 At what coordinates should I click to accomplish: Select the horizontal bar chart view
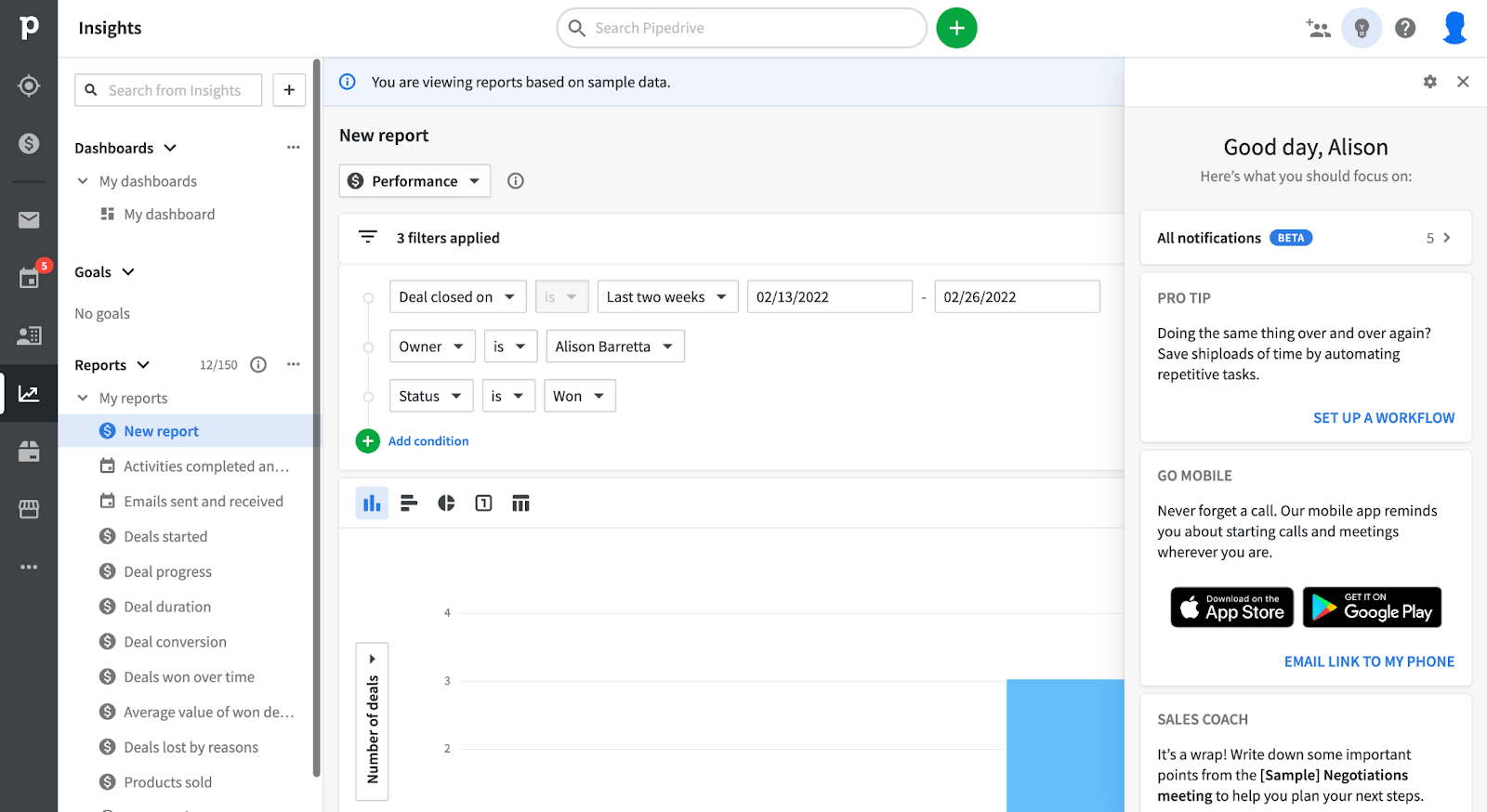point(409,504)
